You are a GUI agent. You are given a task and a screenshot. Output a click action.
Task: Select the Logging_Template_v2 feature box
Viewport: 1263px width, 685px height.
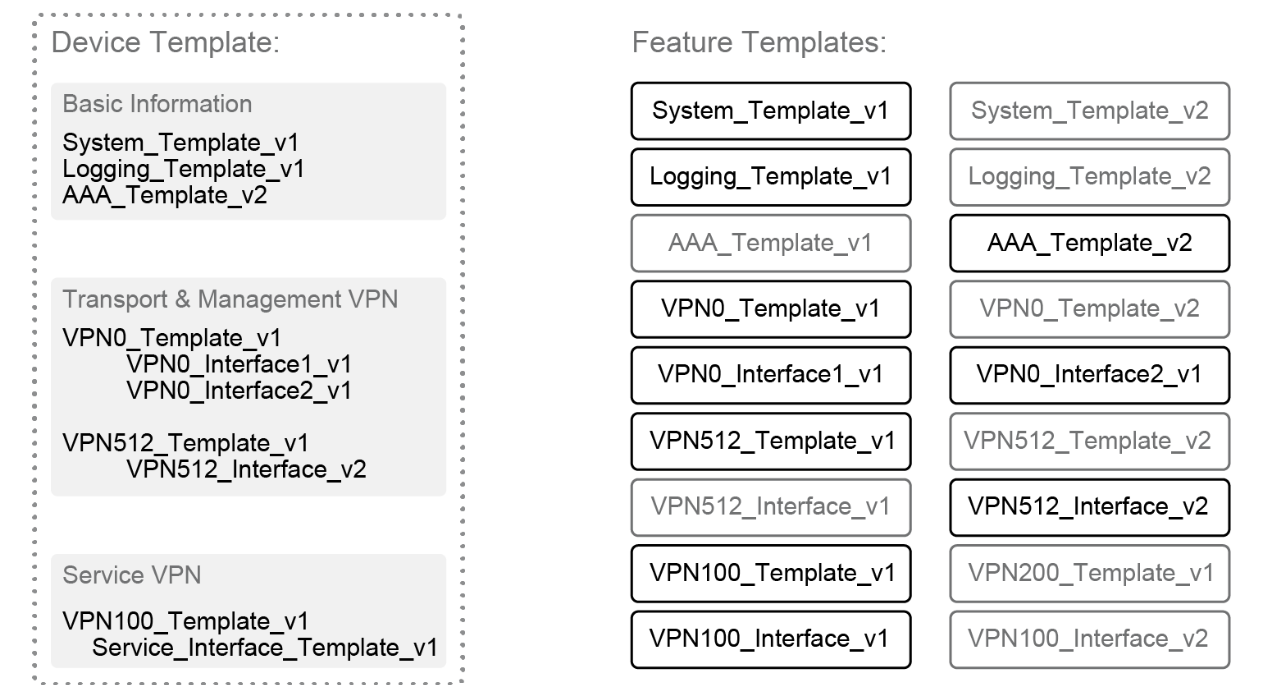pos(1089,176)
